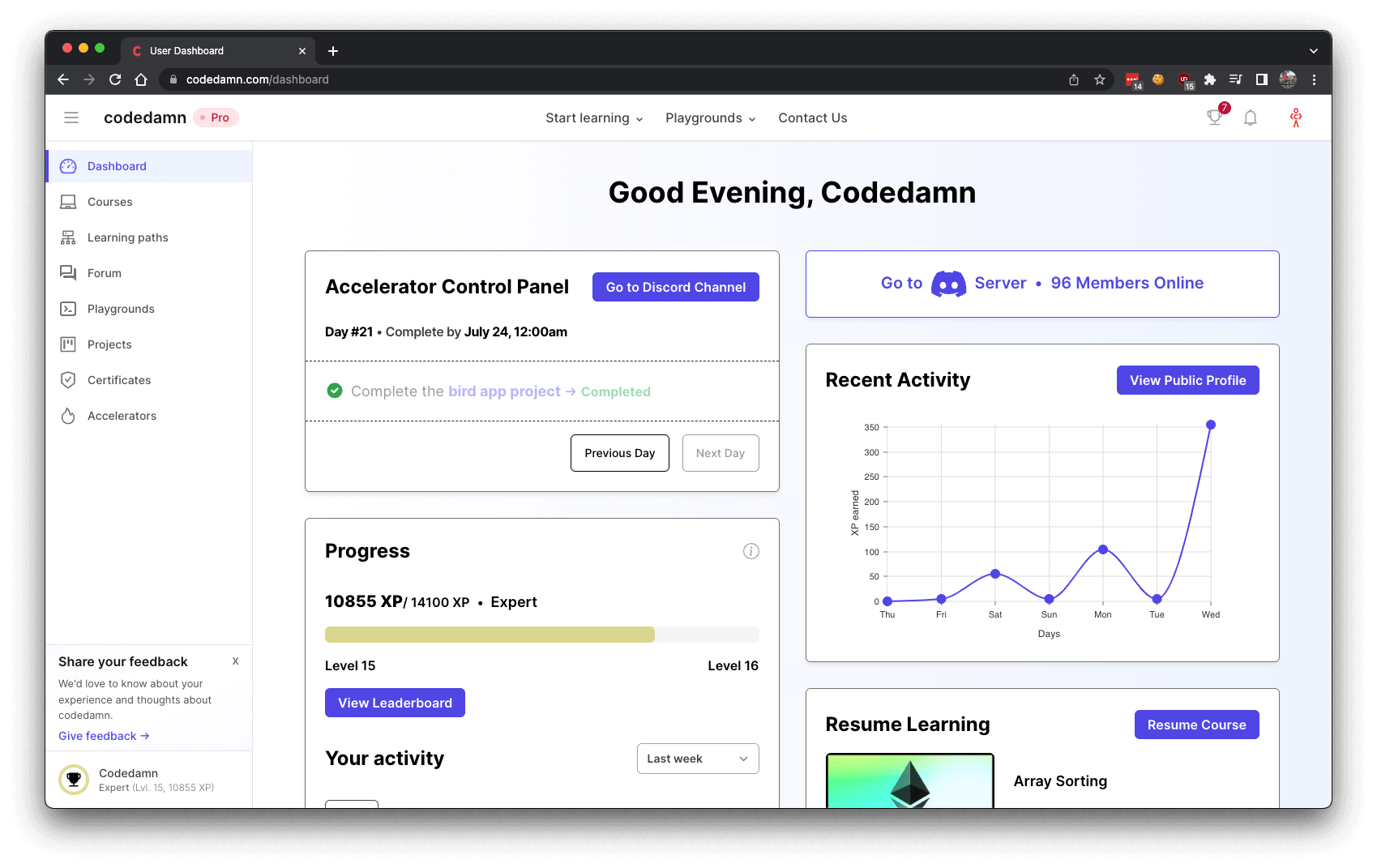Click the Discord logo in server banner
This screenshot has width=1377, height=868.
948,284
